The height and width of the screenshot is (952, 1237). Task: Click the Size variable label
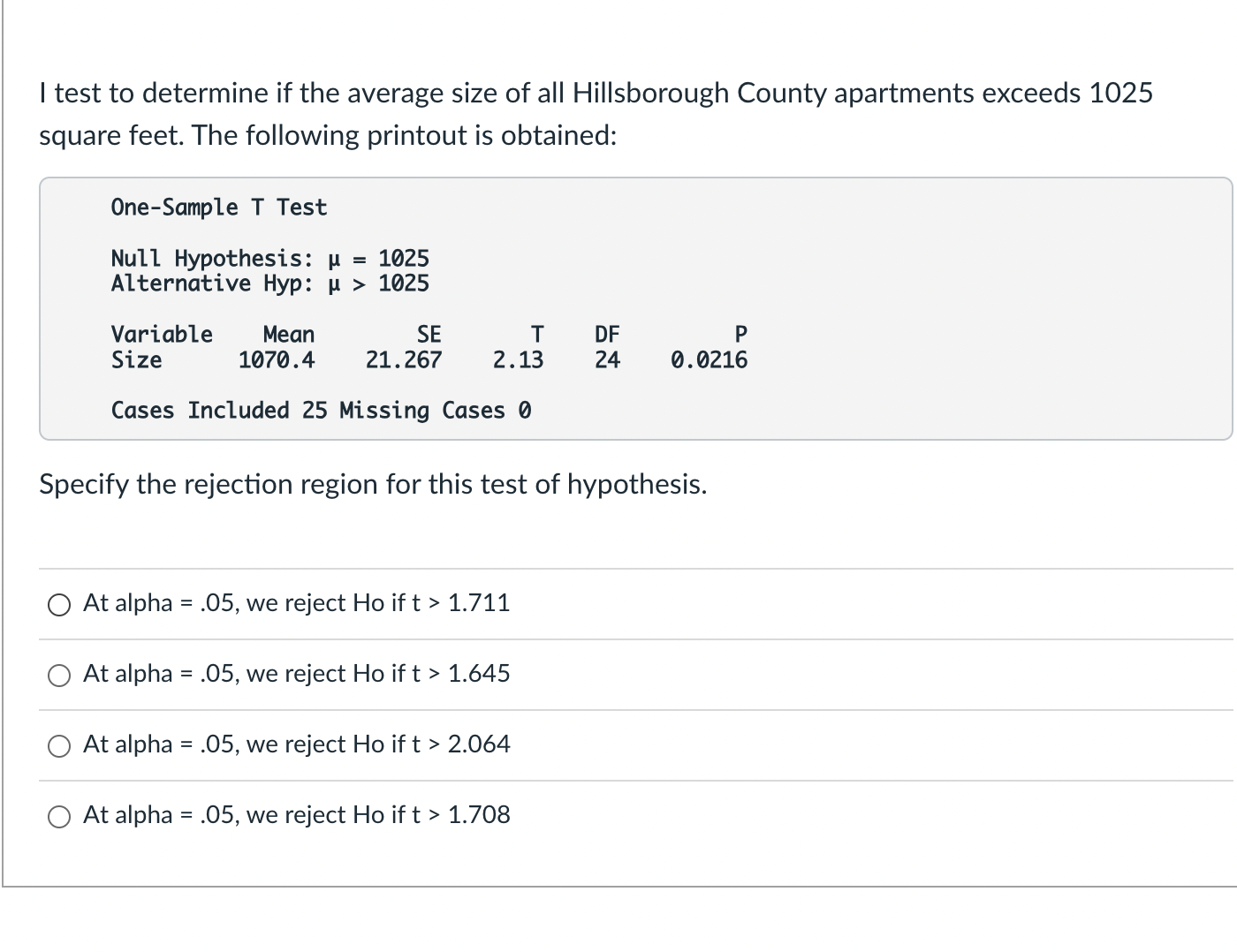click(x=135, y=359)
